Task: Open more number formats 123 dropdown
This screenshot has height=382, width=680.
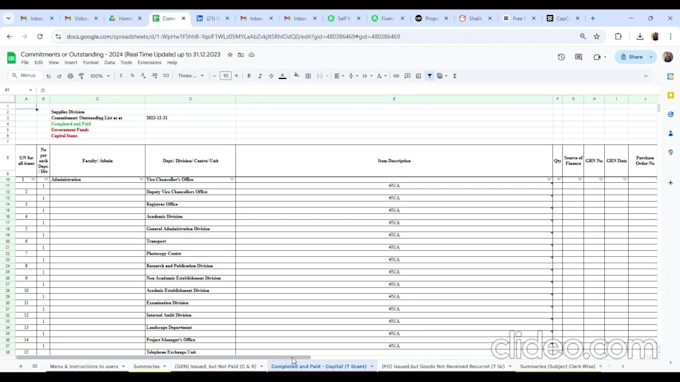Action: 166,76
